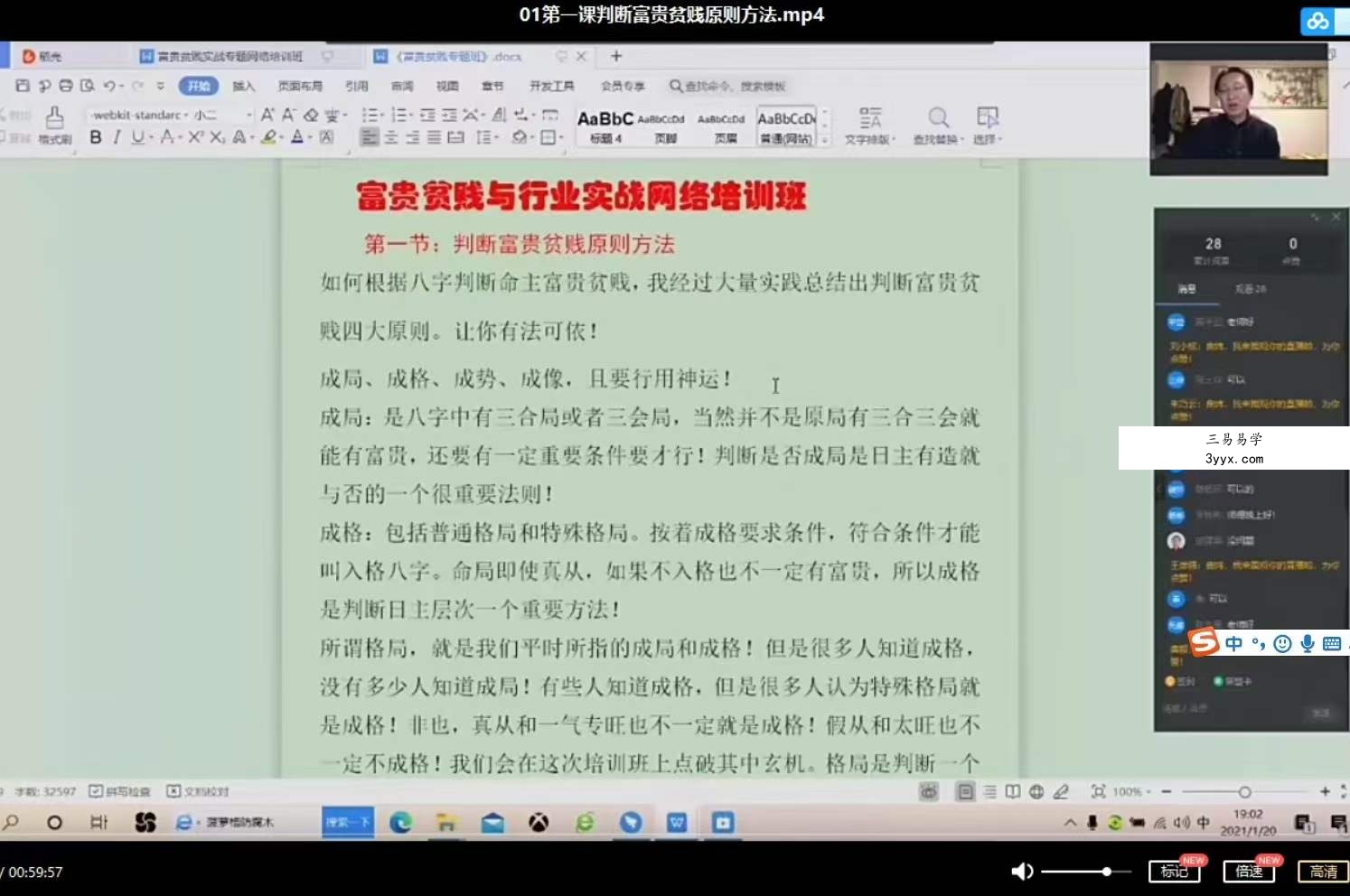Increase the font size
This screenshot has width=1350, height=896.
point(267,115)
